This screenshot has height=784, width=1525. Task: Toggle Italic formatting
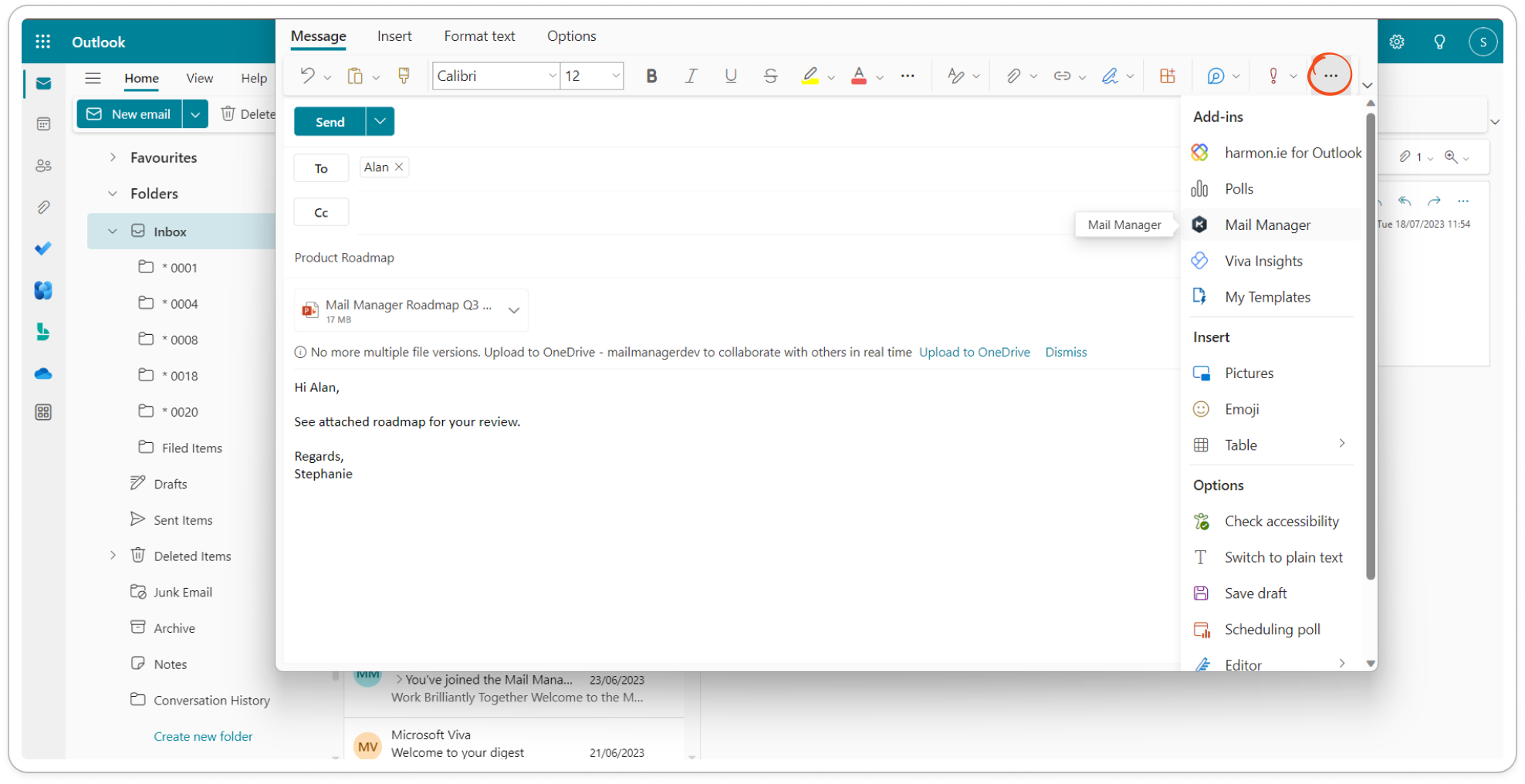(x=691, y=76)
